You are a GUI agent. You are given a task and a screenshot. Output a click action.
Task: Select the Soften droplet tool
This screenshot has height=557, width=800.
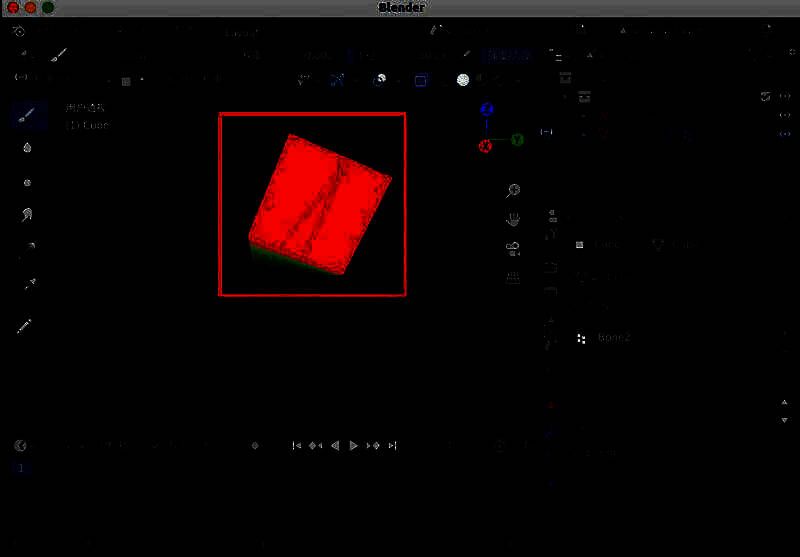[x=27, y=148]
